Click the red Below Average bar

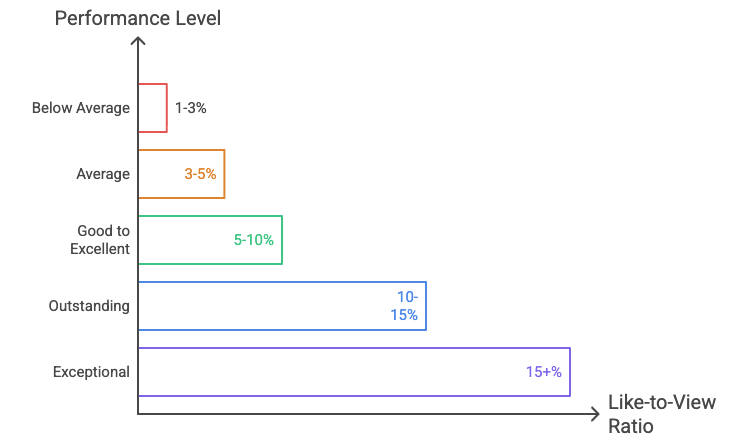coord(153,108)
